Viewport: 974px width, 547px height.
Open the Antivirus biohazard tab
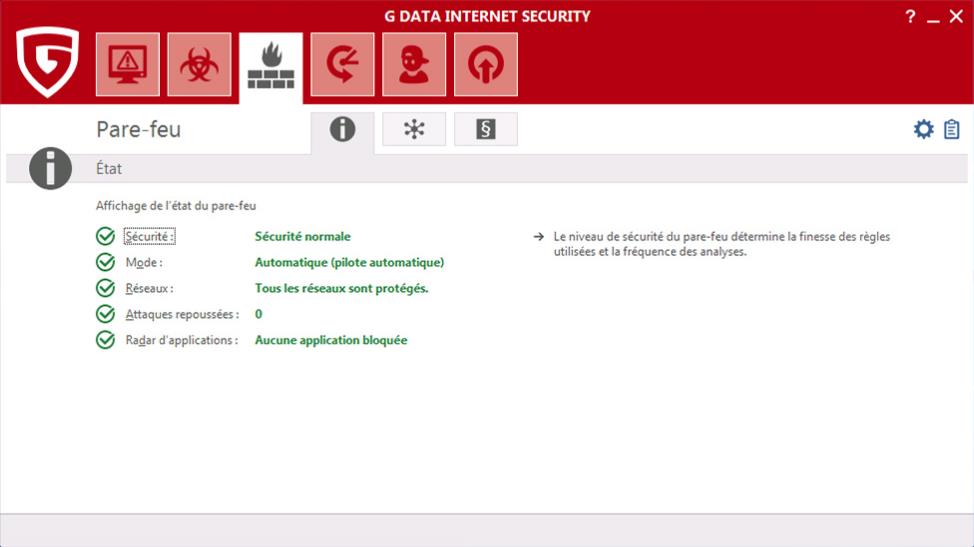(x=199, y=65)
